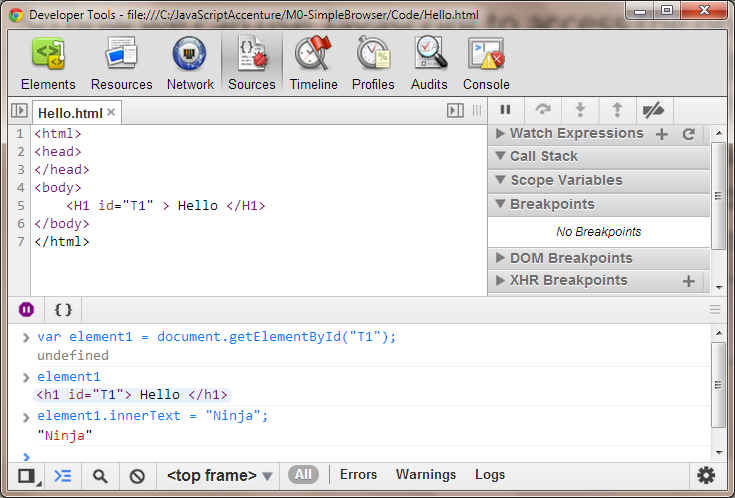The height and width of the screenshot is (498, 735).
Task: Open the Profiles panel
Action: click(x=373, y=64)
